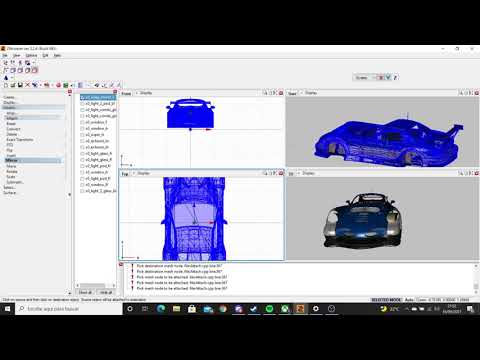Toggle visibility checkbox for the wiper object
The width and height of the screenshot is (480, 360).
pyautogui.click(x=82, y=135)
